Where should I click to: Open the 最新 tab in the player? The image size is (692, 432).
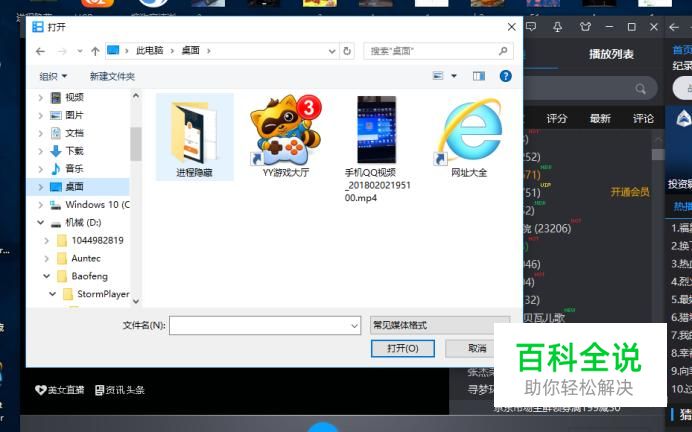[600, 118]
